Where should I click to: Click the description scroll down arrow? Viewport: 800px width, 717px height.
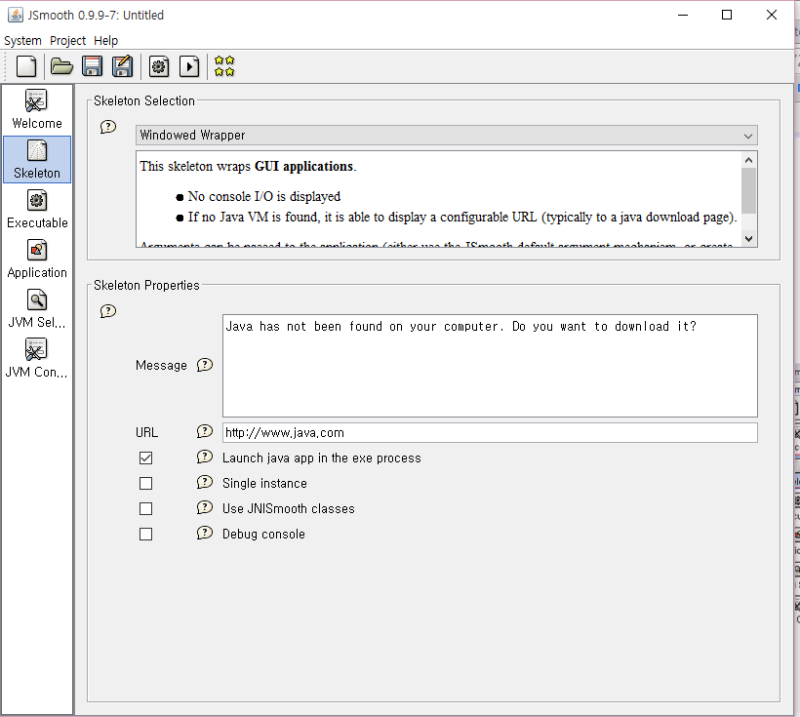(748, 238)
